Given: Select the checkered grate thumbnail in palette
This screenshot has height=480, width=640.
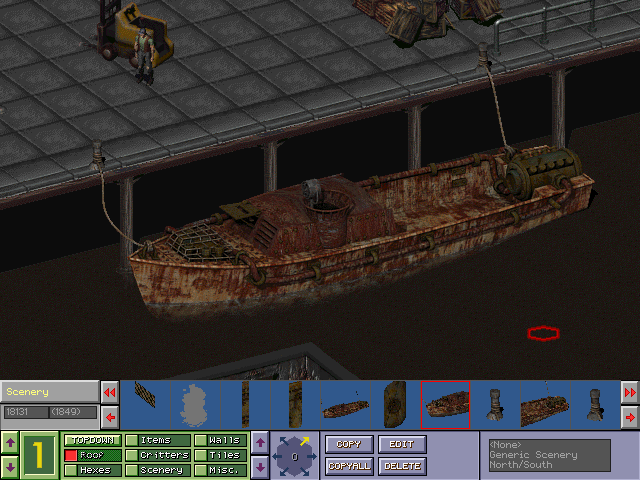Looking at the screenshot, I should 145,404.
